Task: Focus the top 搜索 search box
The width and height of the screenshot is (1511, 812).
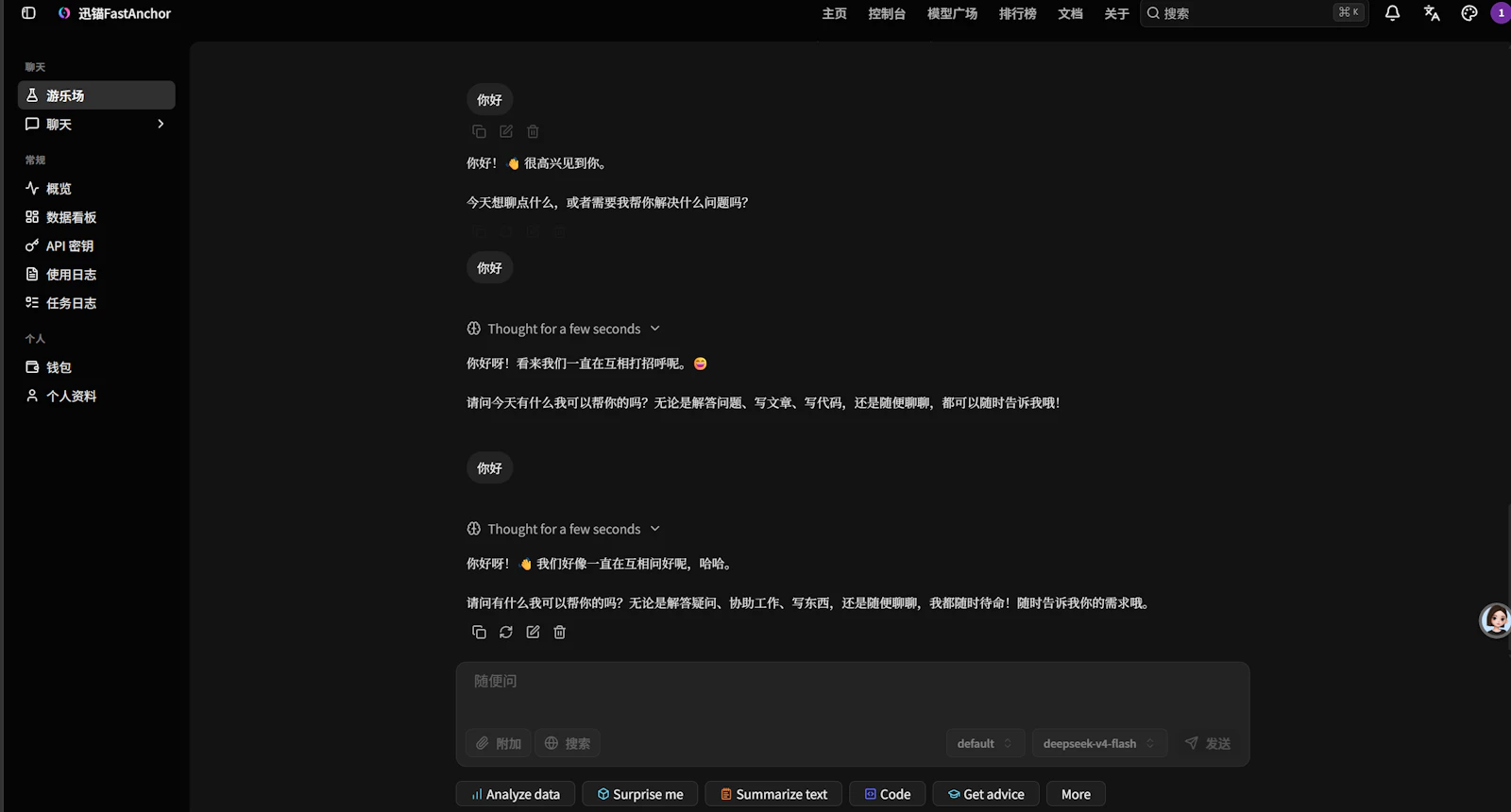Action: 1254,13
